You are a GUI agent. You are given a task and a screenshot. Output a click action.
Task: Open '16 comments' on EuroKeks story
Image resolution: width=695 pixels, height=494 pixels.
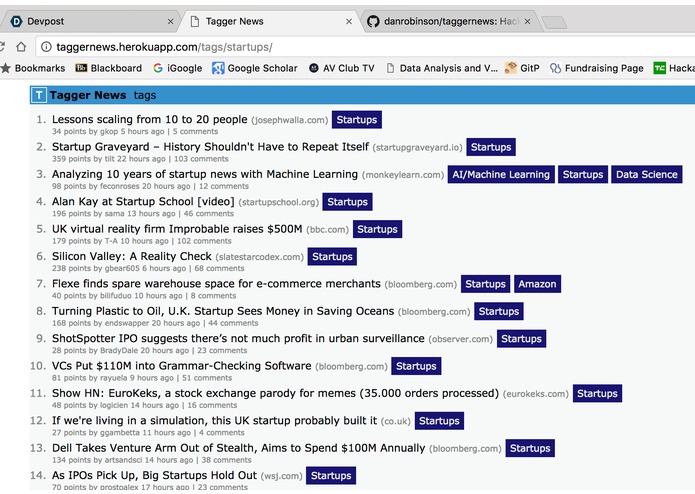click(212, 406)
